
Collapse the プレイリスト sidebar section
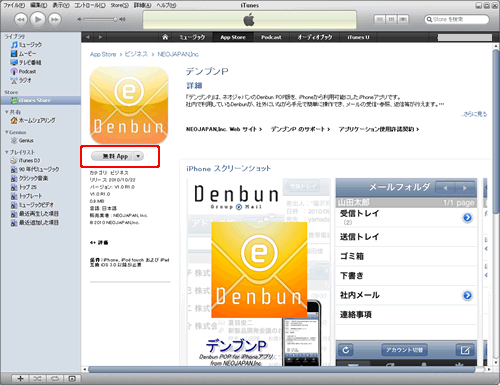[7, 152]
